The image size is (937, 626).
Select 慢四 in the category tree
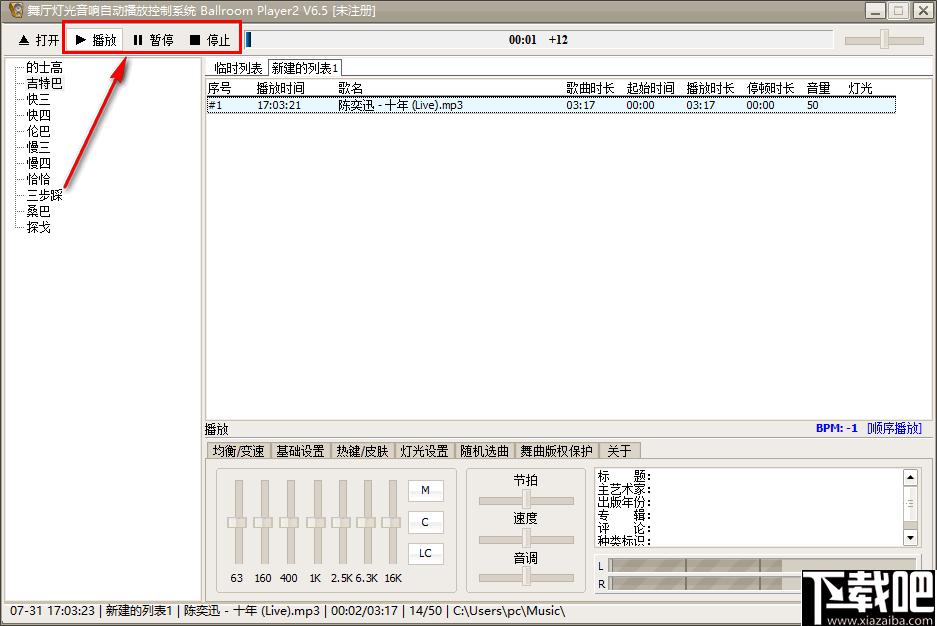pos(38,163)
